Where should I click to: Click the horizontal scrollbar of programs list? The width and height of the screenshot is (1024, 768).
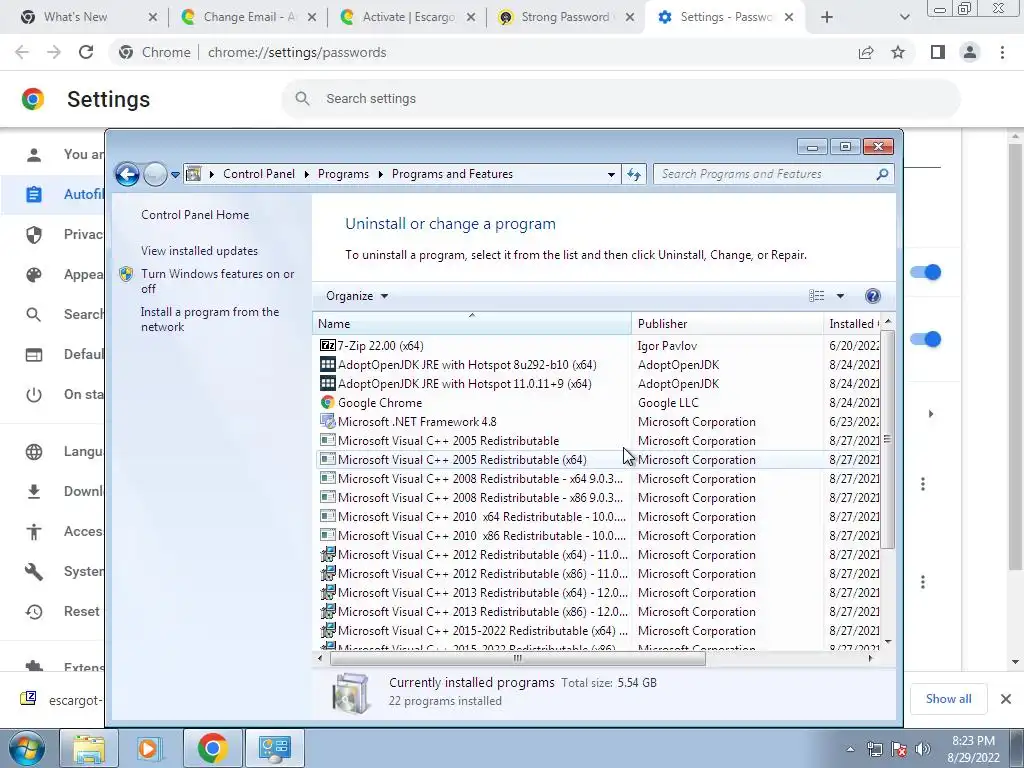click(518, 658)
